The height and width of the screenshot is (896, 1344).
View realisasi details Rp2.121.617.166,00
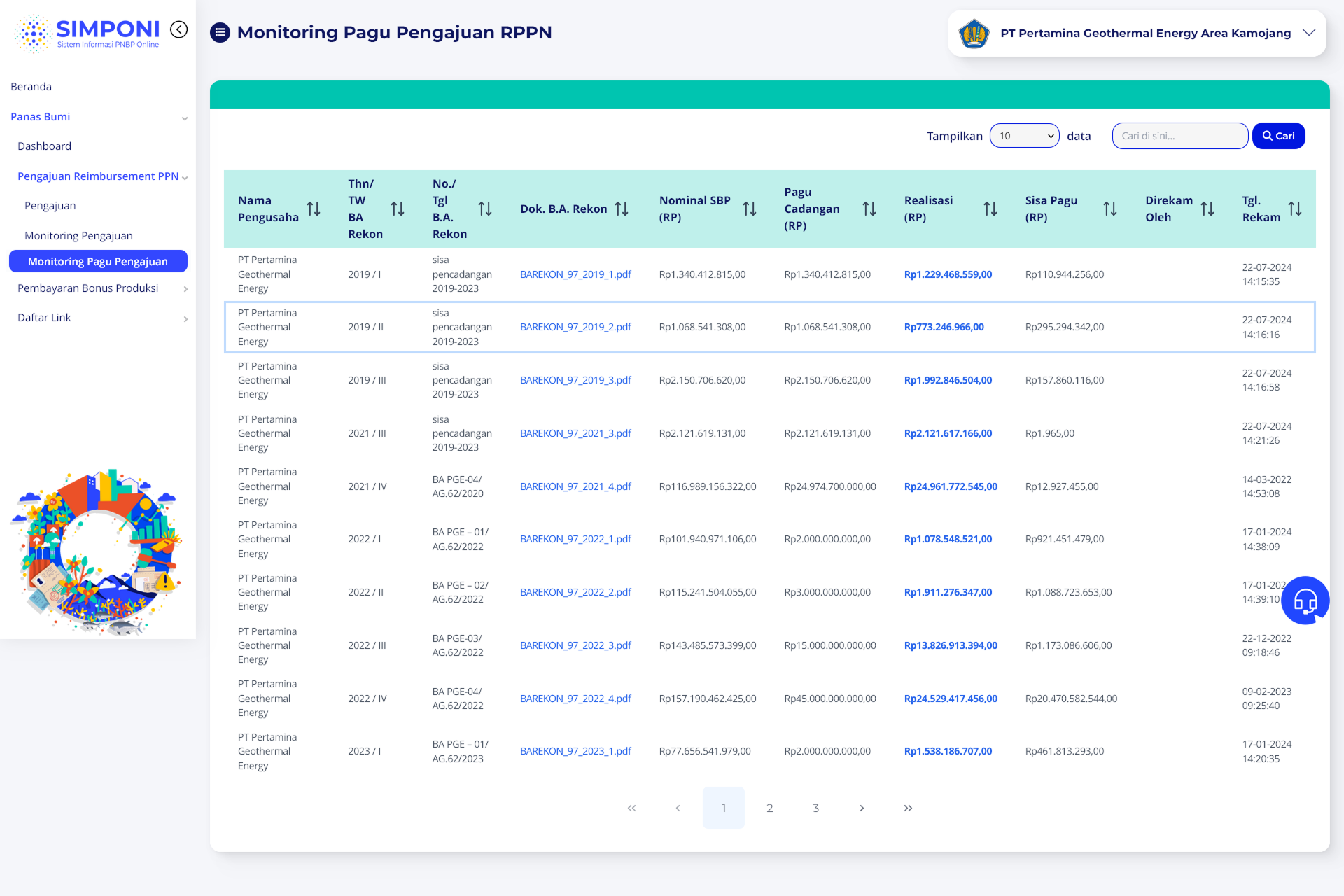[948, 433]
